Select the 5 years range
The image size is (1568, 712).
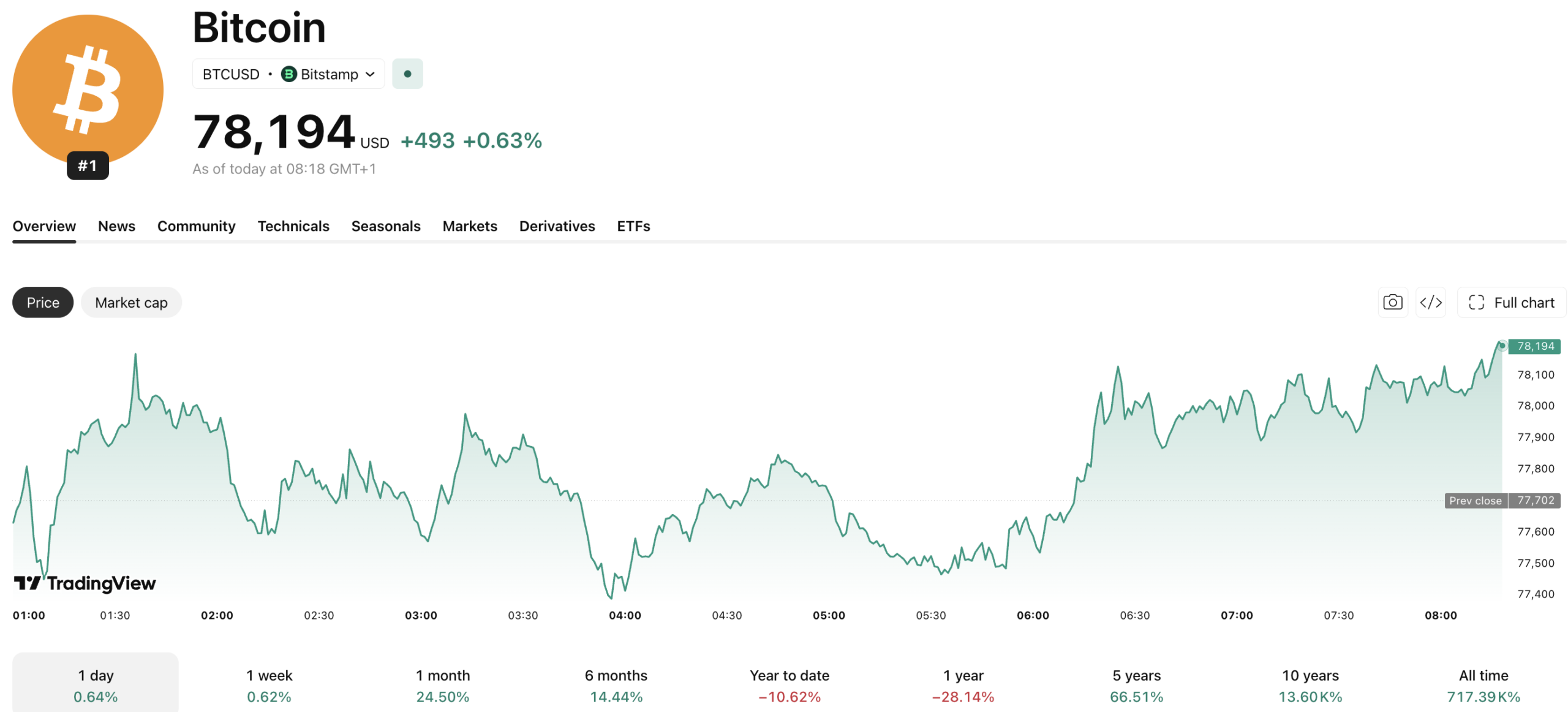point(1136,685)
